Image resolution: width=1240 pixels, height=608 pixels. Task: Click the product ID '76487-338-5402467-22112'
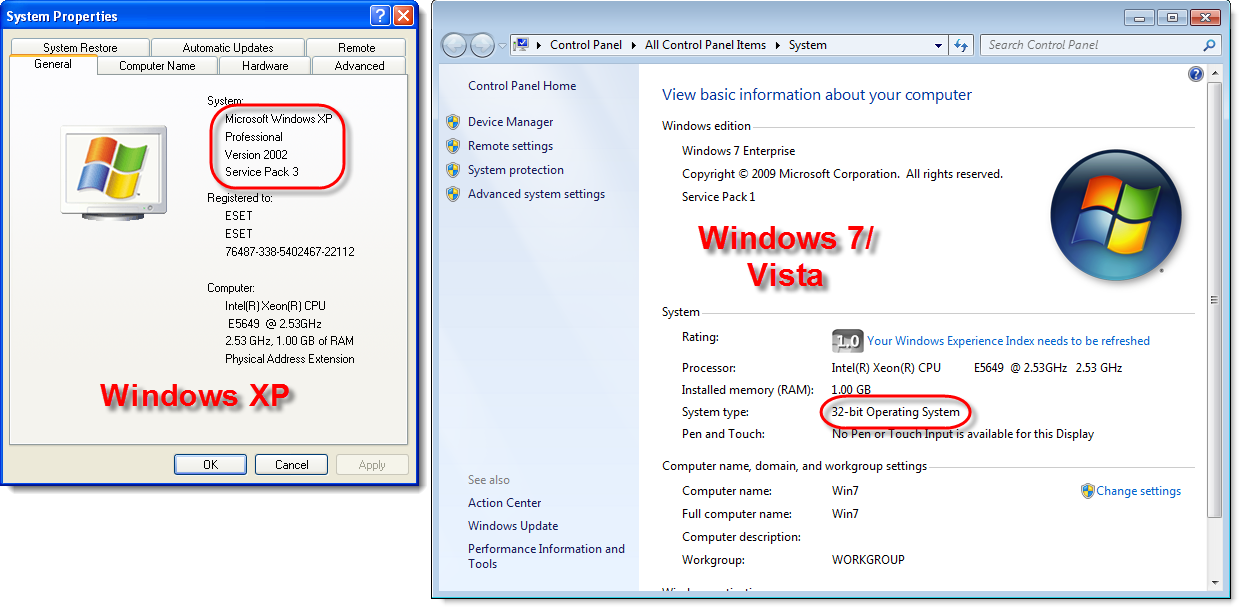pos(290,252)
